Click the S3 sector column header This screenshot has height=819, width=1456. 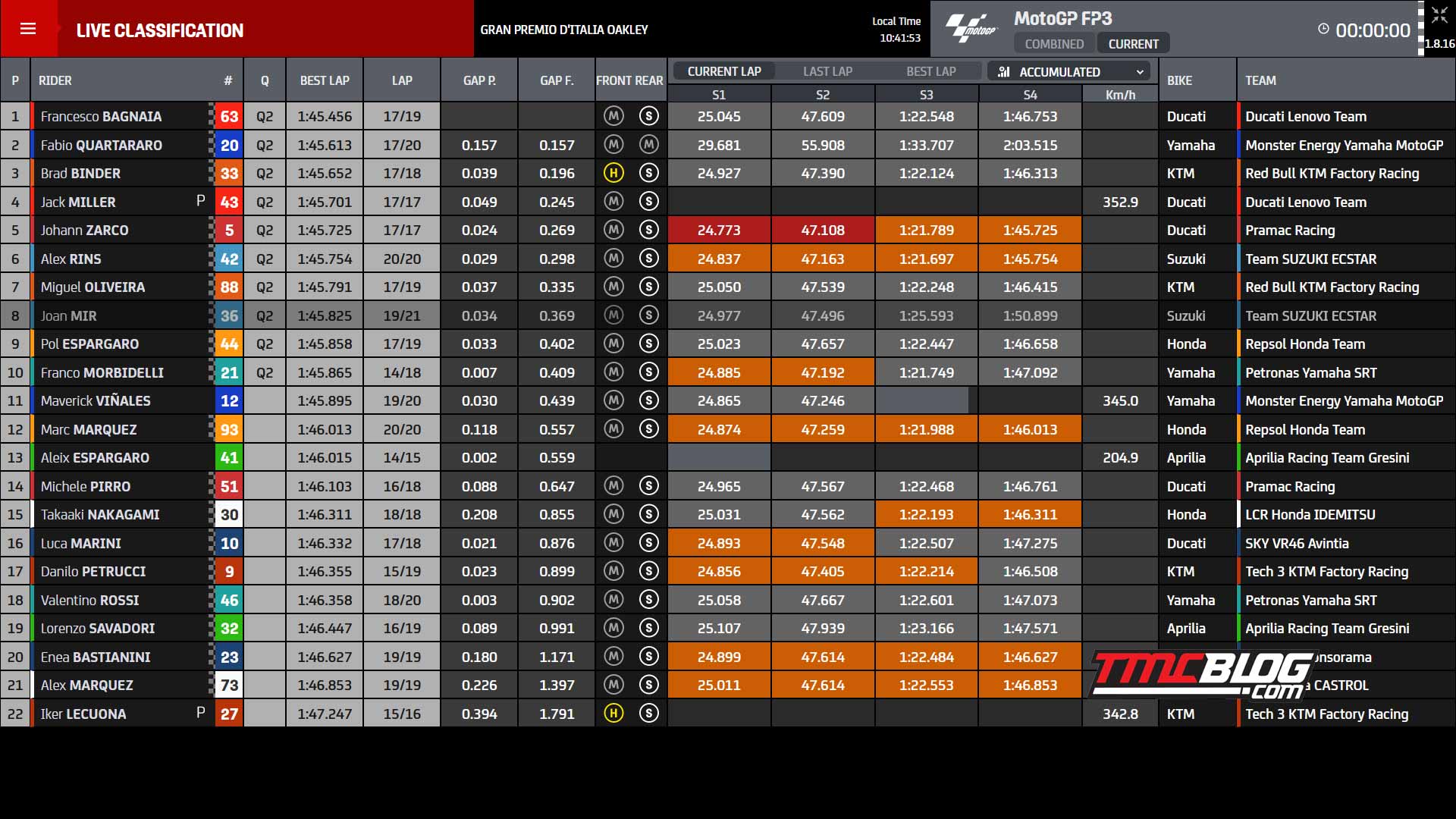(926, 95)
